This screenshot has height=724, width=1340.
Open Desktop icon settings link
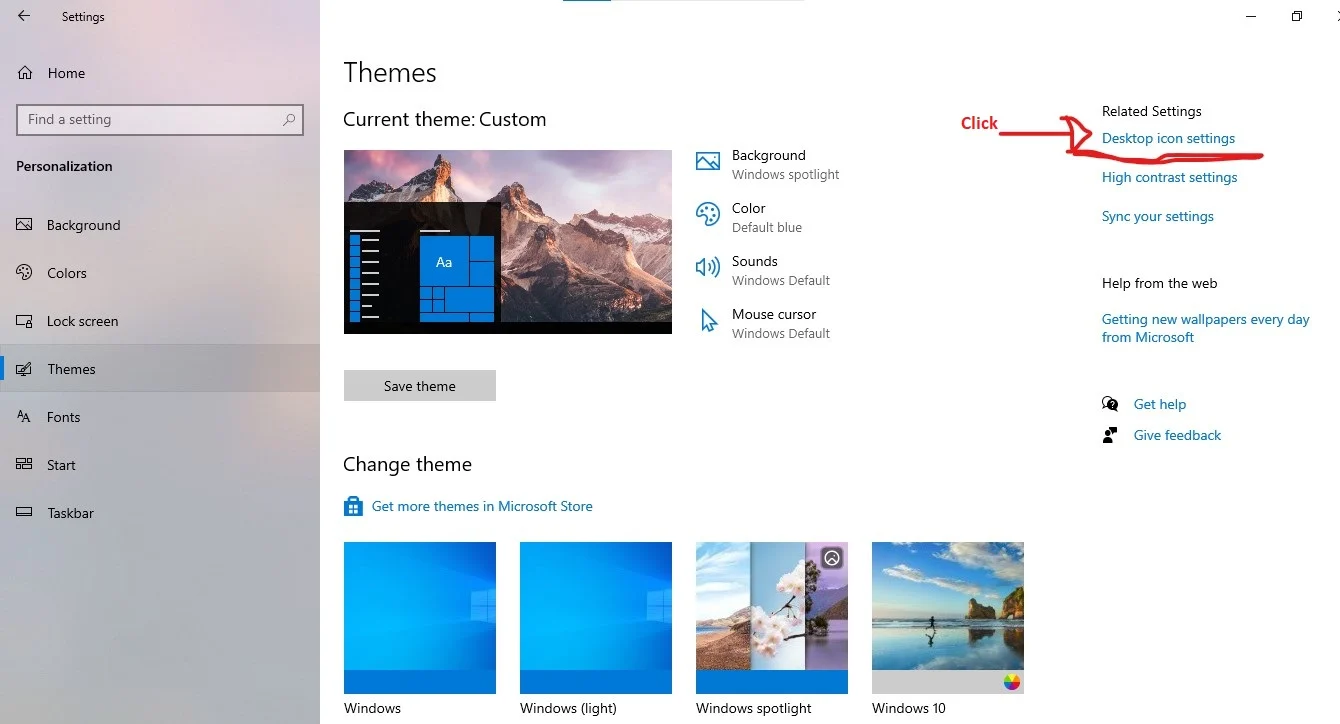(1168, 138)
